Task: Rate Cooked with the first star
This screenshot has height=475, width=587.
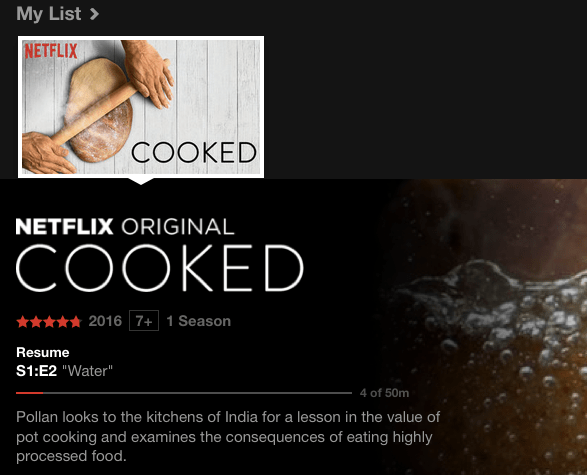Action: click(x=22, y=322)
